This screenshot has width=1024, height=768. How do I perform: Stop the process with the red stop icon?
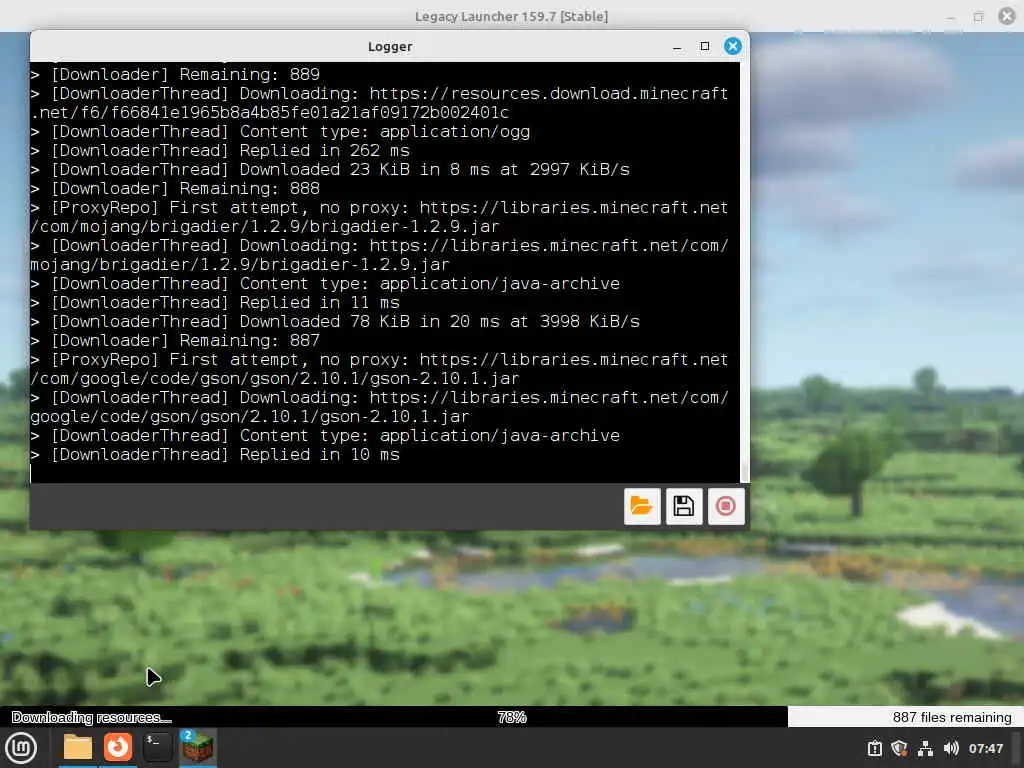[726, 506]
